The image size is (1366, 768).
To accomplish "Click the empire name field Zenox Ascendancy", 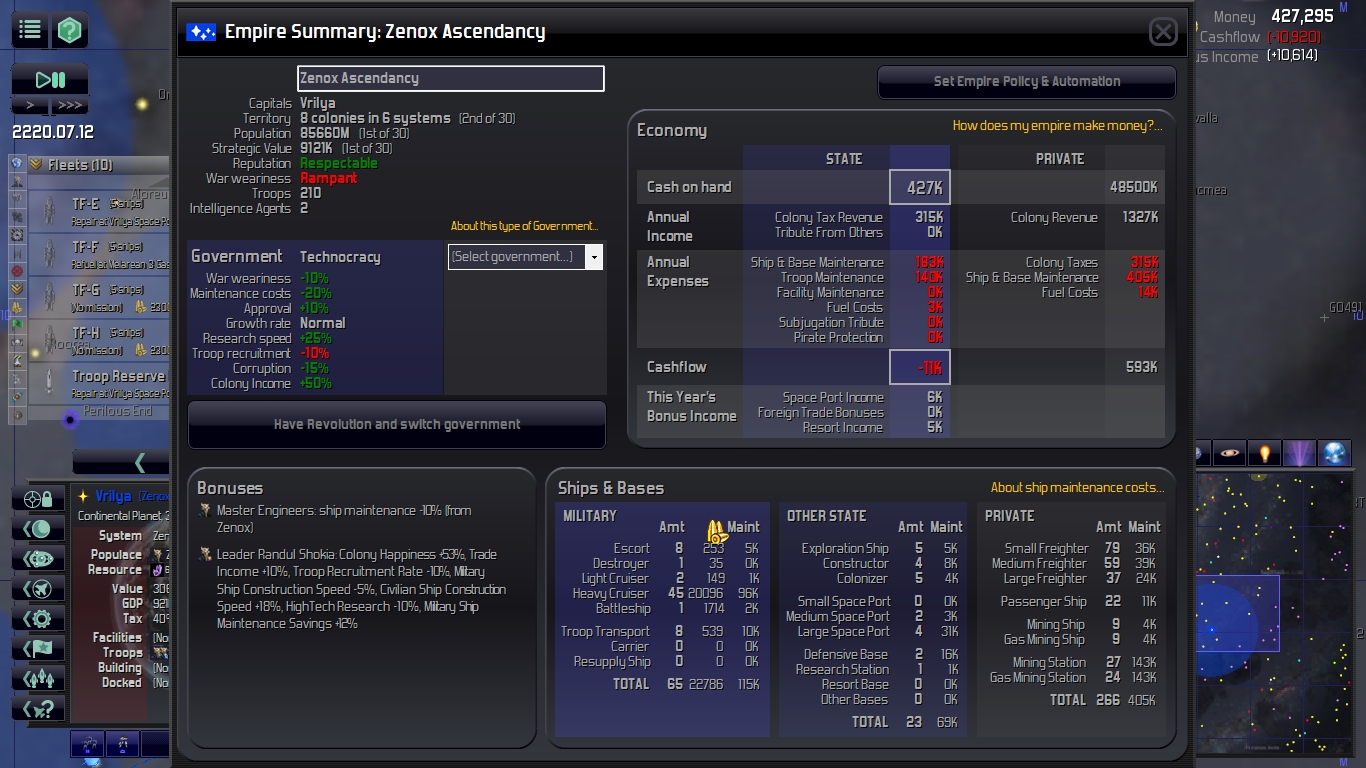I will pos(451,78).
